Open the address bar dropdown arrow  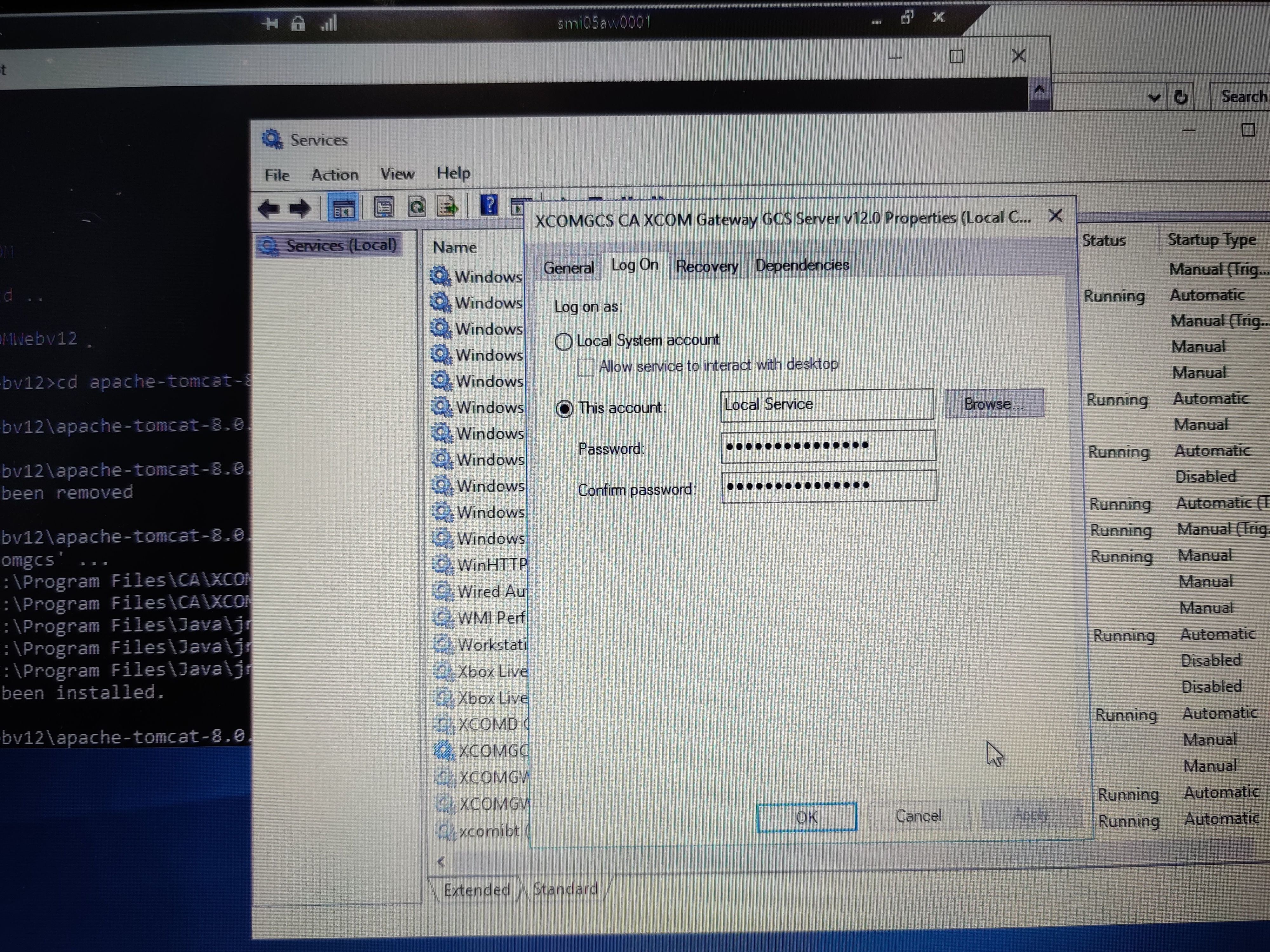tap(1155, 97)
